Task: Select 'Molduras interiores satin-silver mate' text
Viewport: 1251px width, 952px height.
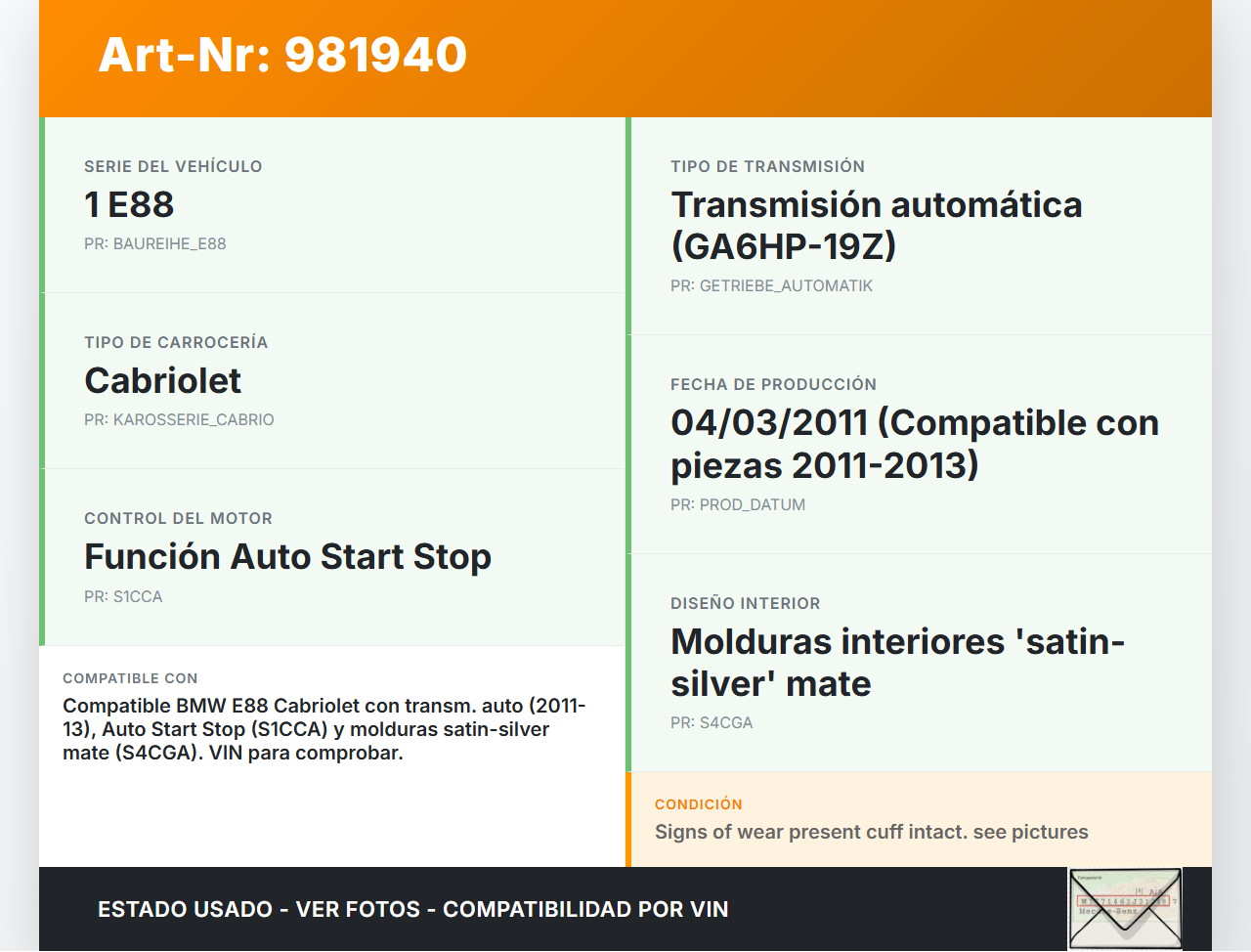Action: [x=896, y=662]
